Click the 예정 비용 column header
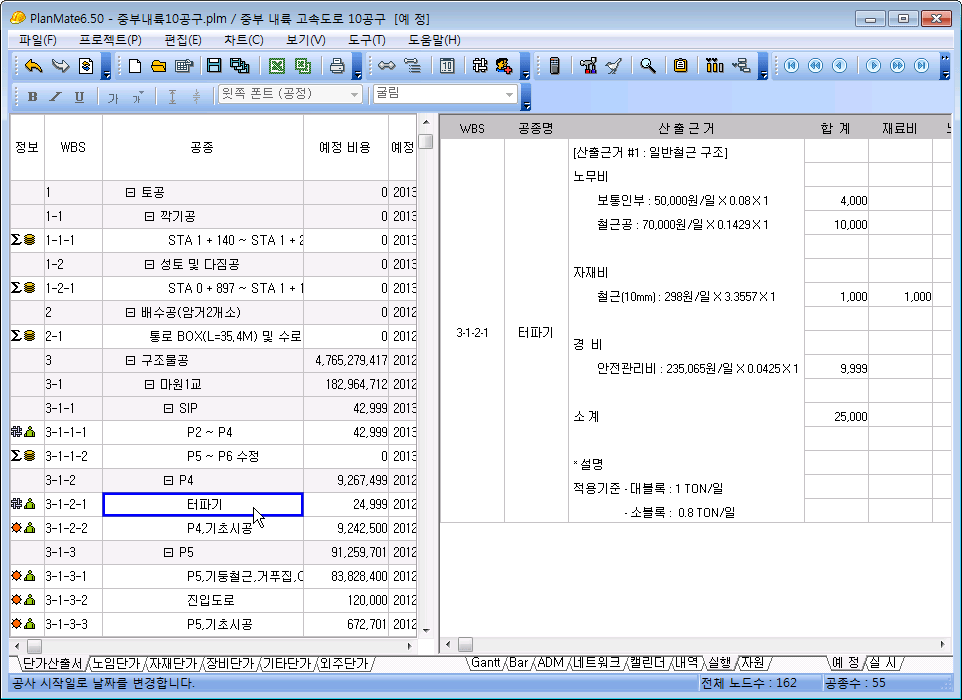This screenshot has width=962, height=700. [x=344, y=147]
